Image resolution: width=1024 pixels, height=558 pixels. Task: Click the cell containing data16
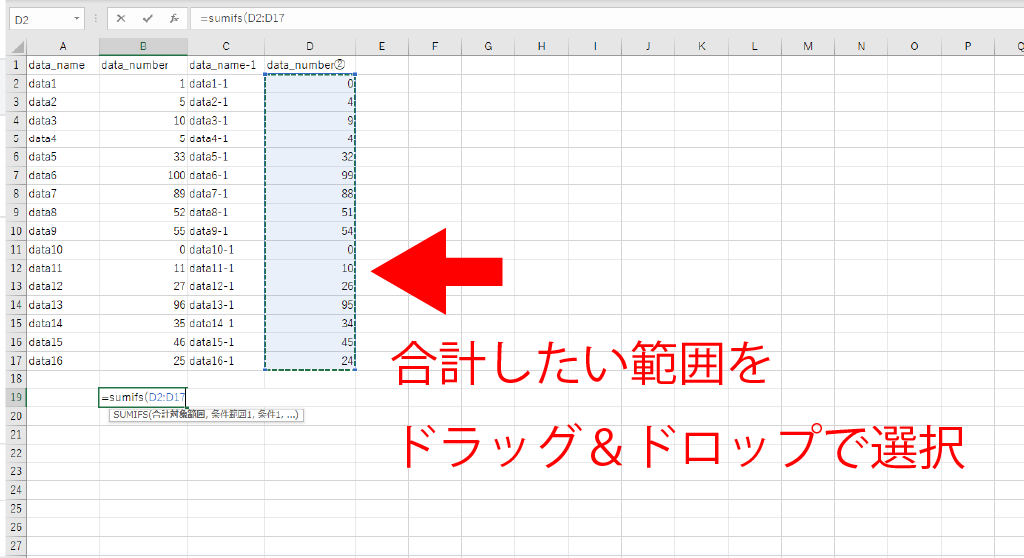click(x=62, y=360)
